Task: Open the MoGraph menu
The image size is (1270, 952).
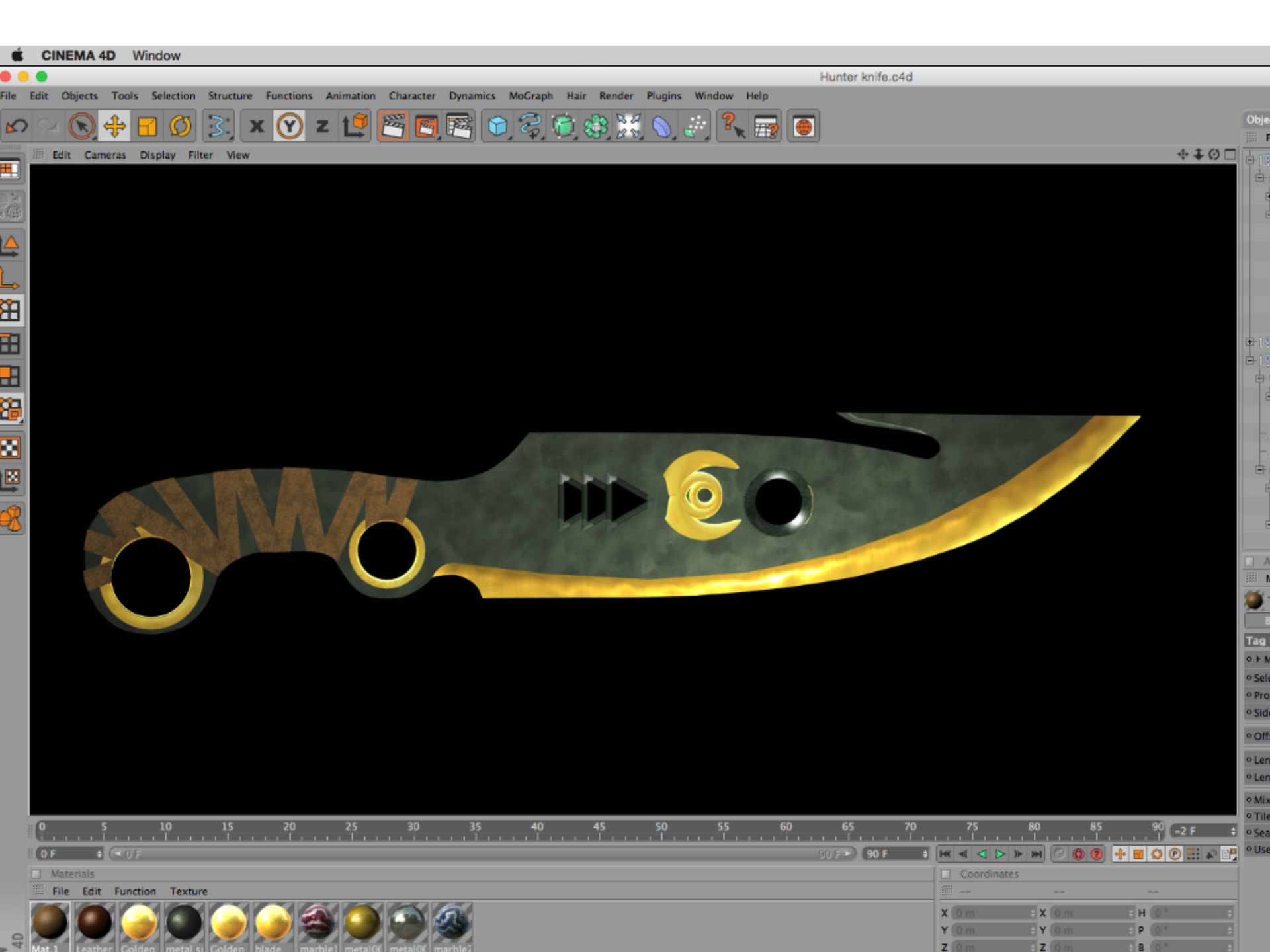Action: pyautogui.click(x=530, y=96)
